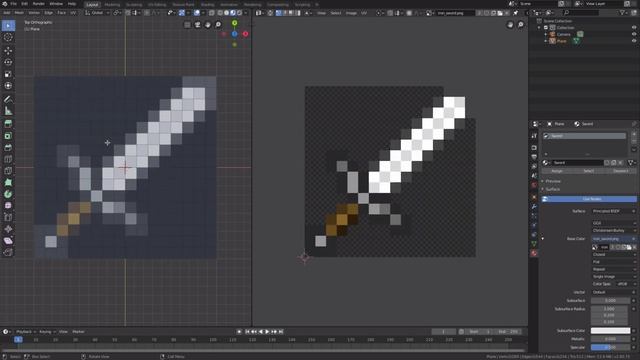Click the green Y axis gizmo ball

(234, 23)
